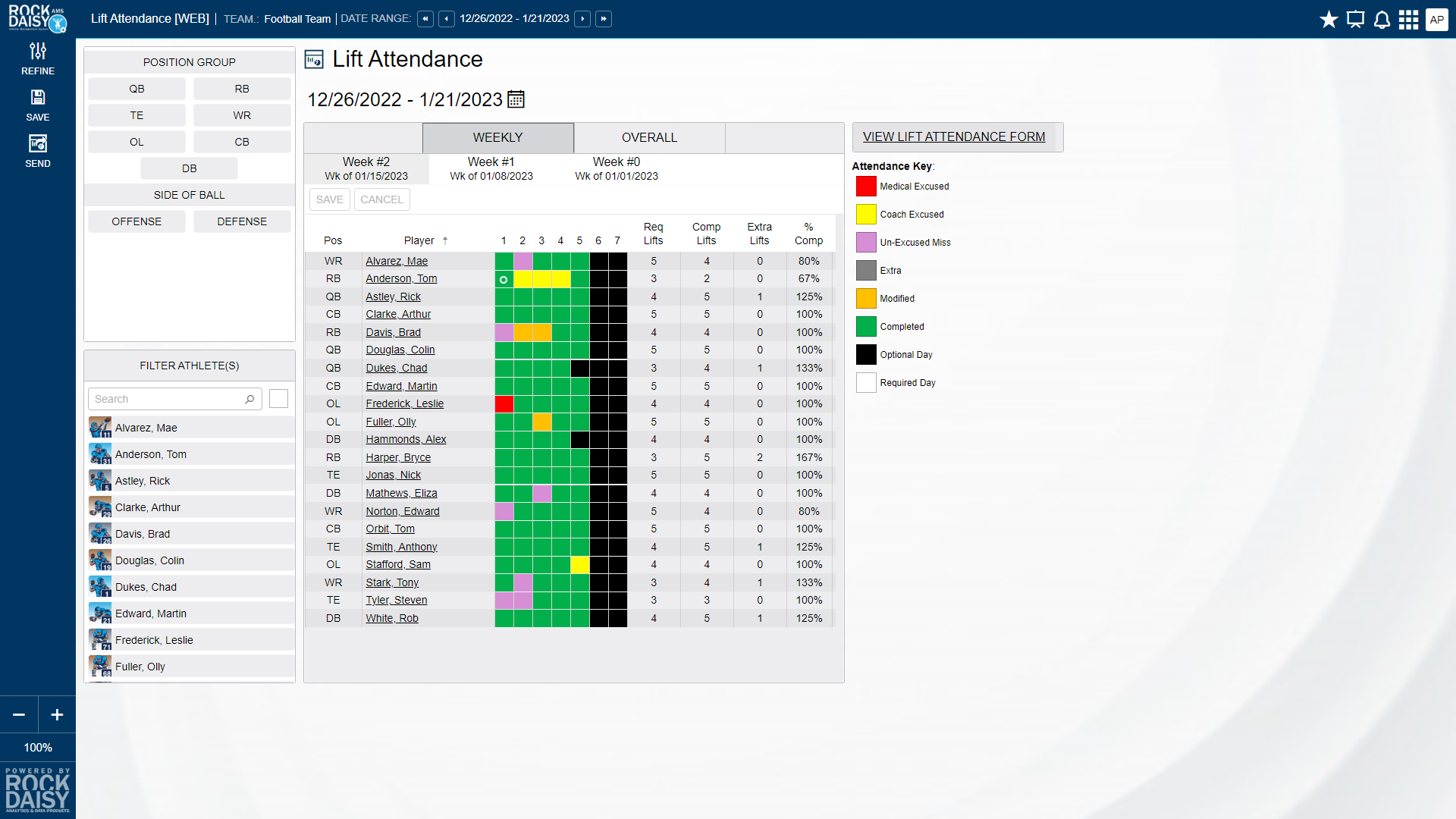Switch to the OVERALL tab
The width and height of the screenshot is (1456, 819).
point(649,137)
